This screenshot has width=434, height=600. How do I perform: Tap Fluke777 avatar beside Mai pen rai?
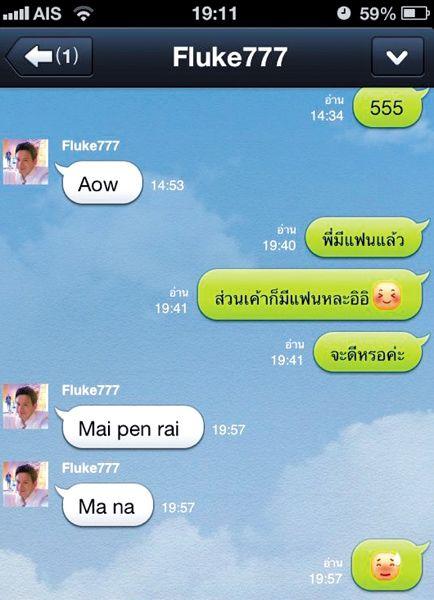click(26, 406)
